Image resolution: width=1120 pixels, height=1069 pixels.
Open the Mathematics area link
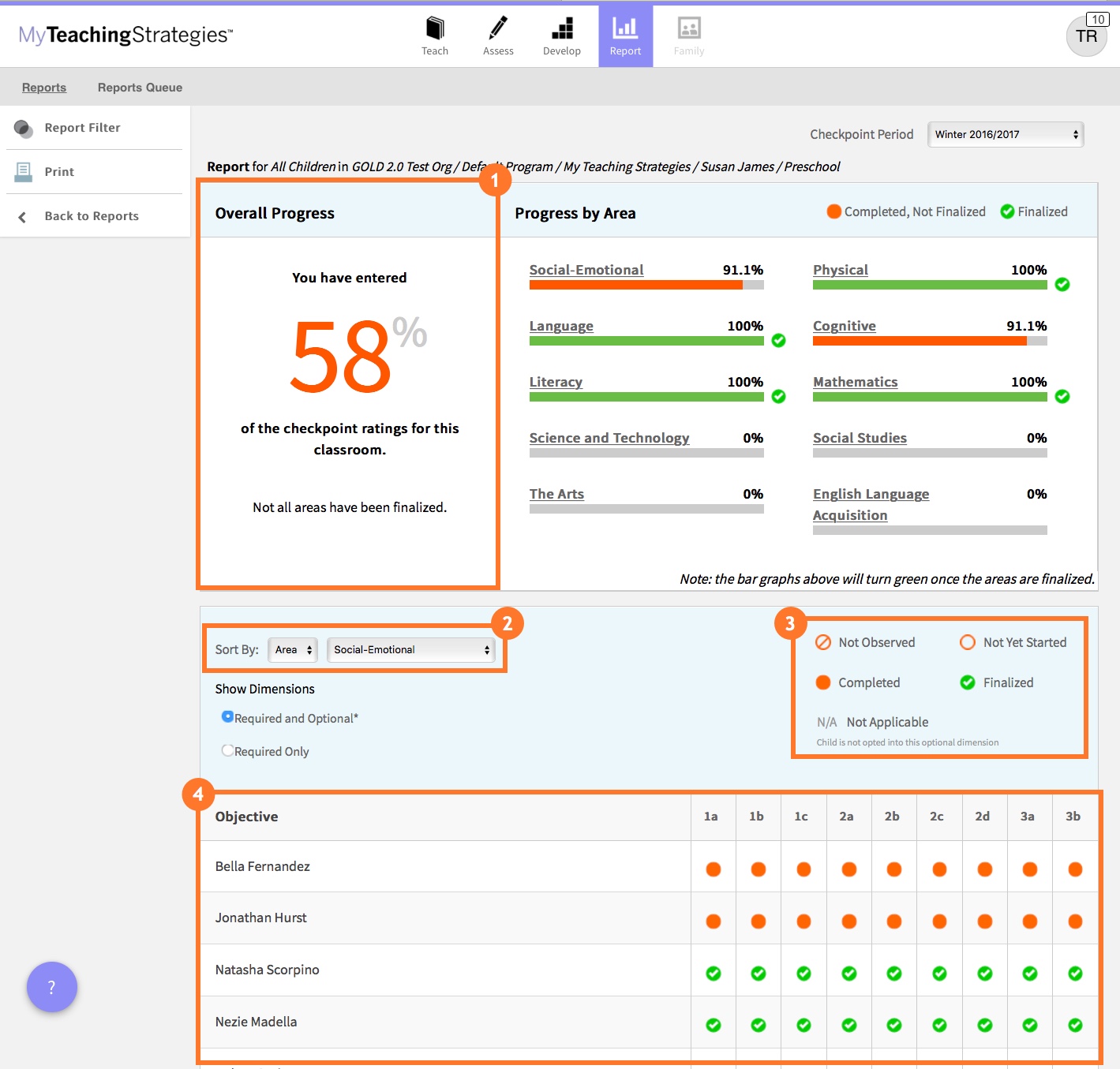pos(855,382)
